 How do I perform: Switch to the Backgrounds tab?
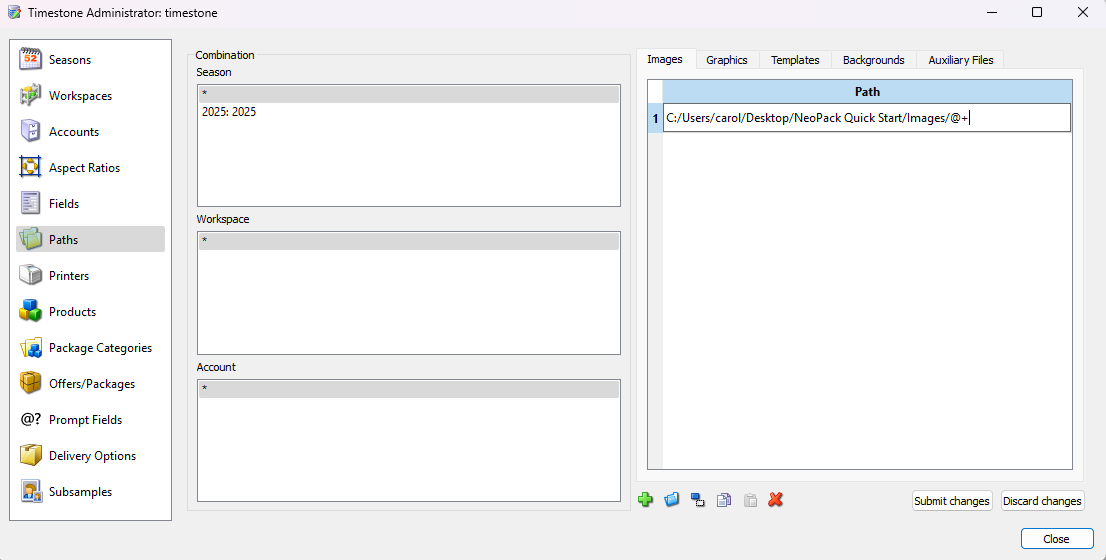coord(873,60)
